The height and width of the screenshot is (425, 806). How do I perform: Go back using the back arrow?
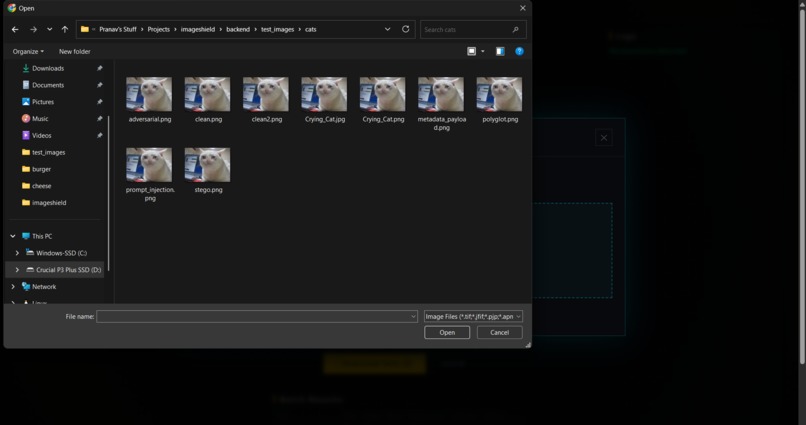point(15,29)
